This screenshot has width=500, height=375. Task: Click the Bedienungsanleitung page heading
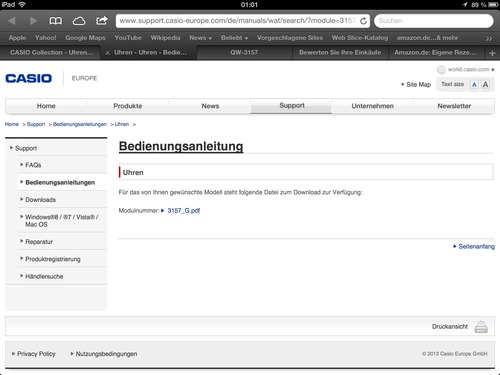point(181,146)
